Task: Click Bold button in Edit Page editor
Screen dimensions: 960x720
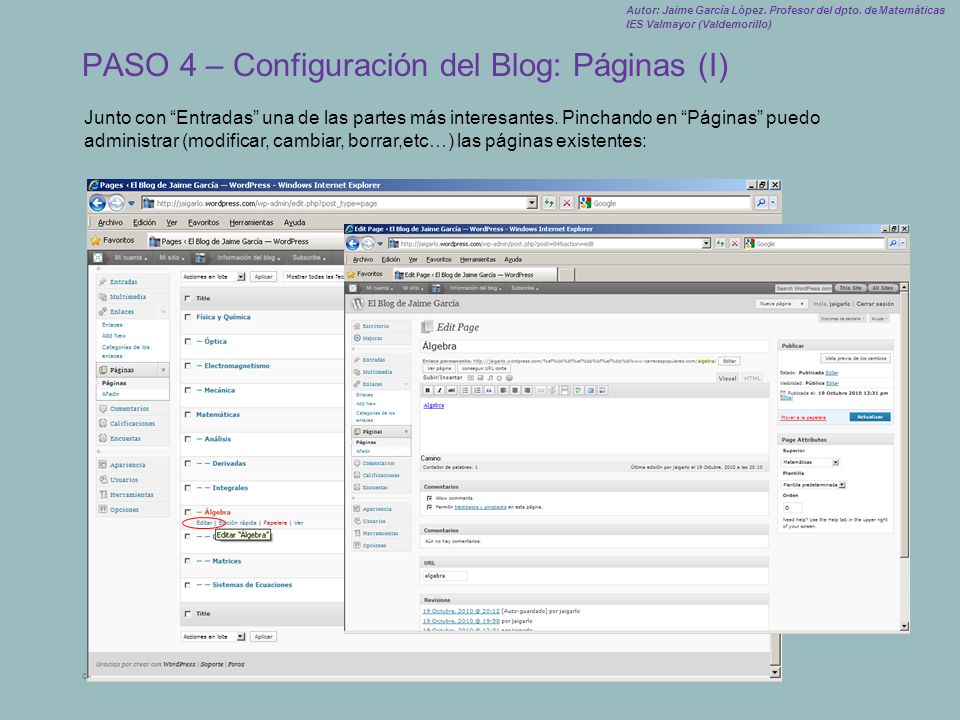Action: (x=428, y=390)
